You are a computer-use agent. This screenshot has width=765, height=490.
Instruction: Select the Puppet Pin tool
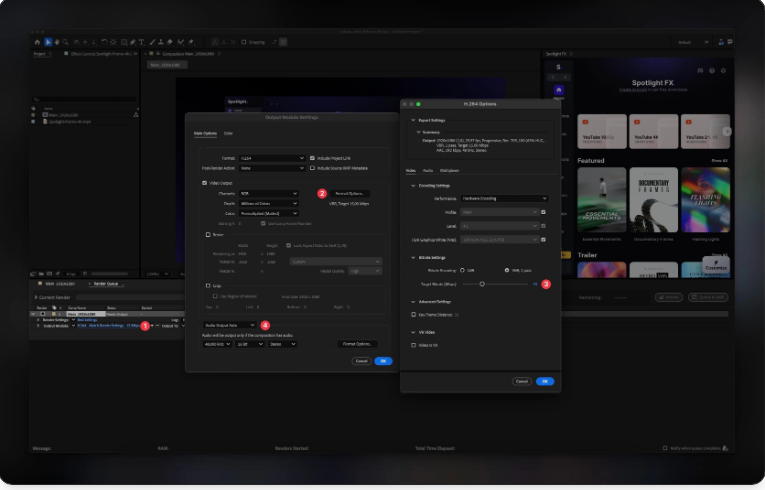click(x=190, y=42)
